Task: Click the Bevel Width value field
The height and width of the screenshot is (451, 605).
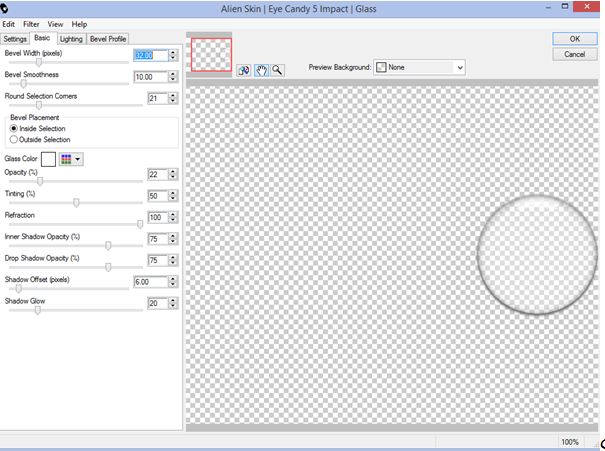Action: coord(151,55)
